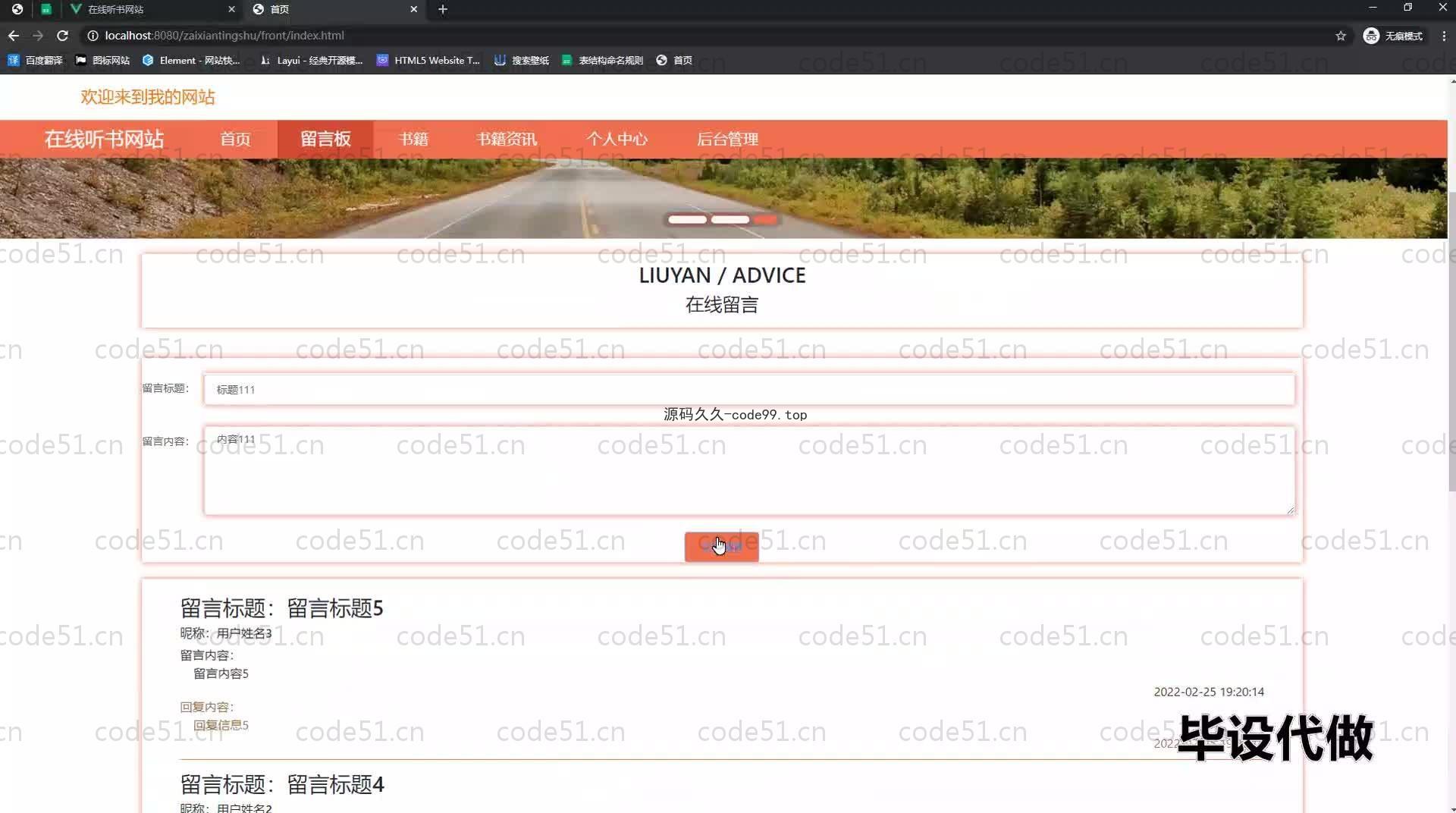Click the browser back arrow
This screenshot has width=1456, height=813.
[14, 36]
